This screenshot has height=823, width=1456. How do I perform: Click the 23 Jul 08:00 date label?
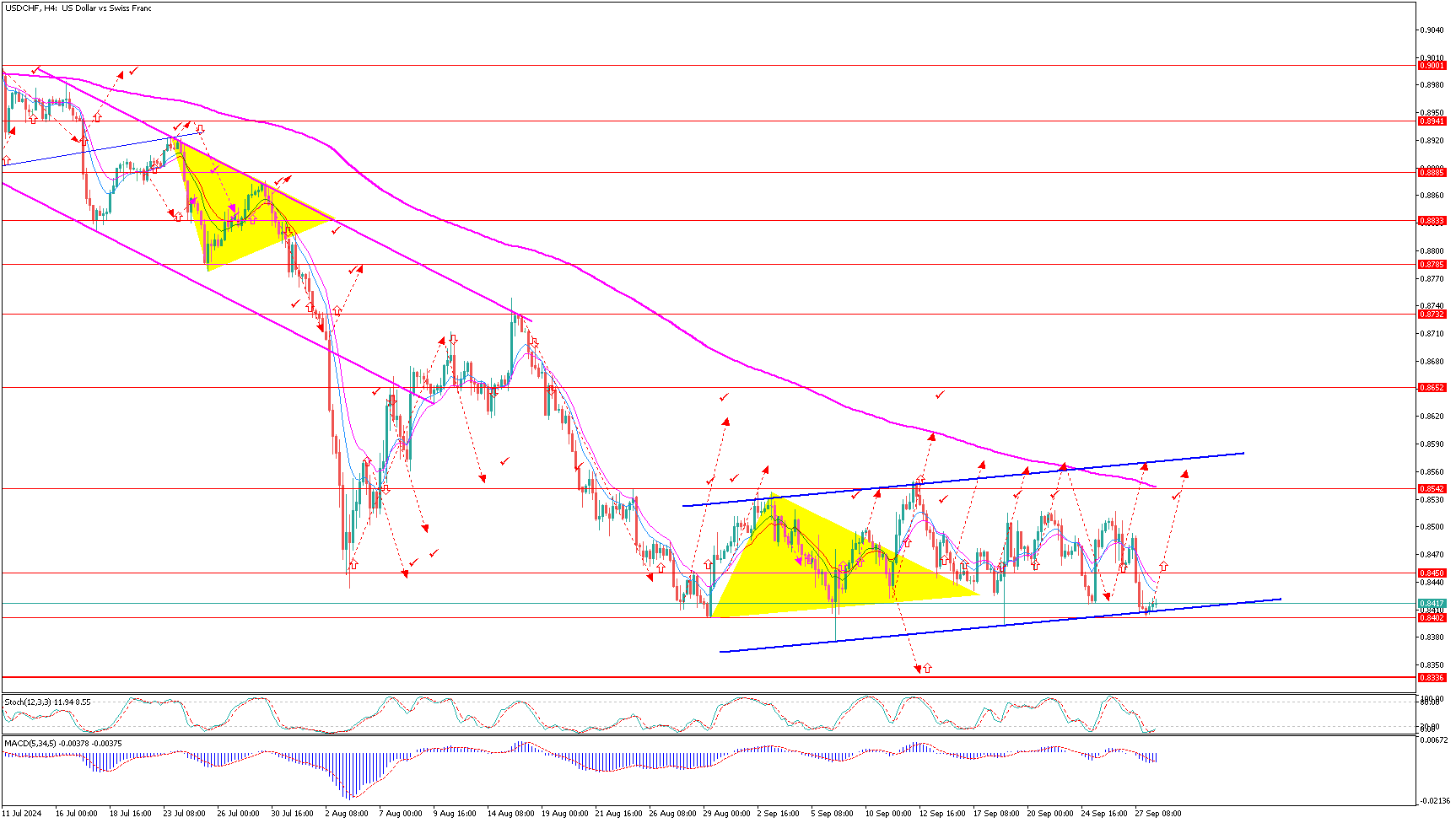(x=184, y=814)
